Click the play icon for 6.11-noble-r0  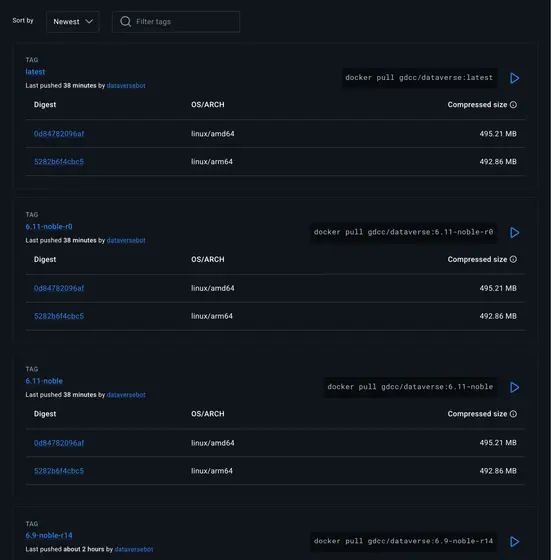pyautogui.click(x=514, y=233)
